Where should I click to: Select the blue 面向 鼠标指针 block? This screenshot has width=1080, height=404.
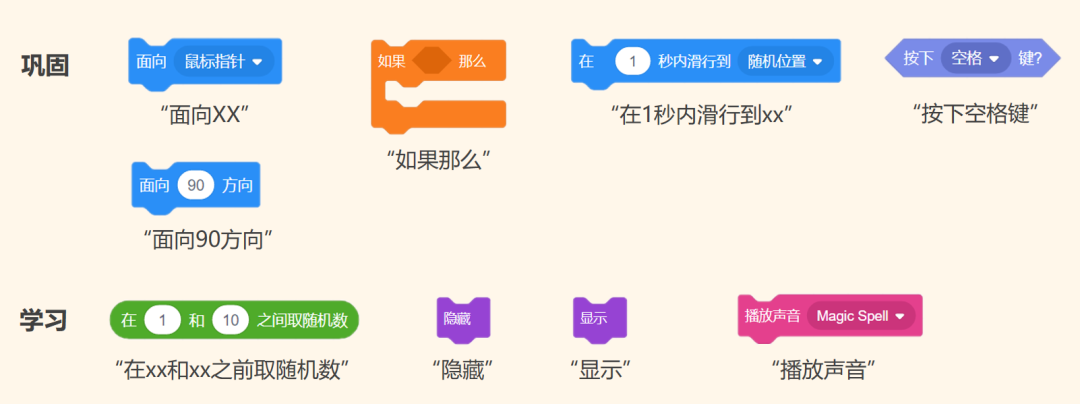coord(205,63)
